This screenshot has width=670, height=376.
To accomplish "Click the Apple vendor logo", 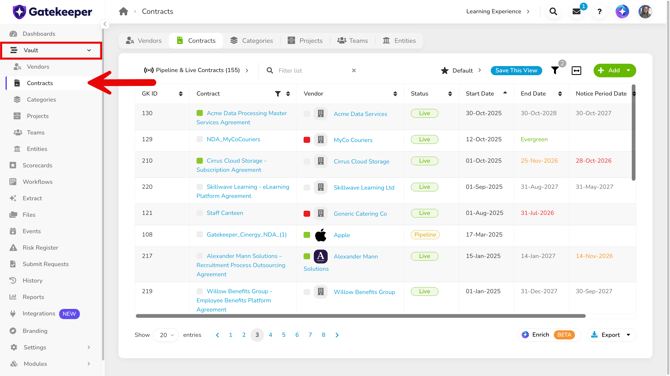I will (x=320, y=235).
